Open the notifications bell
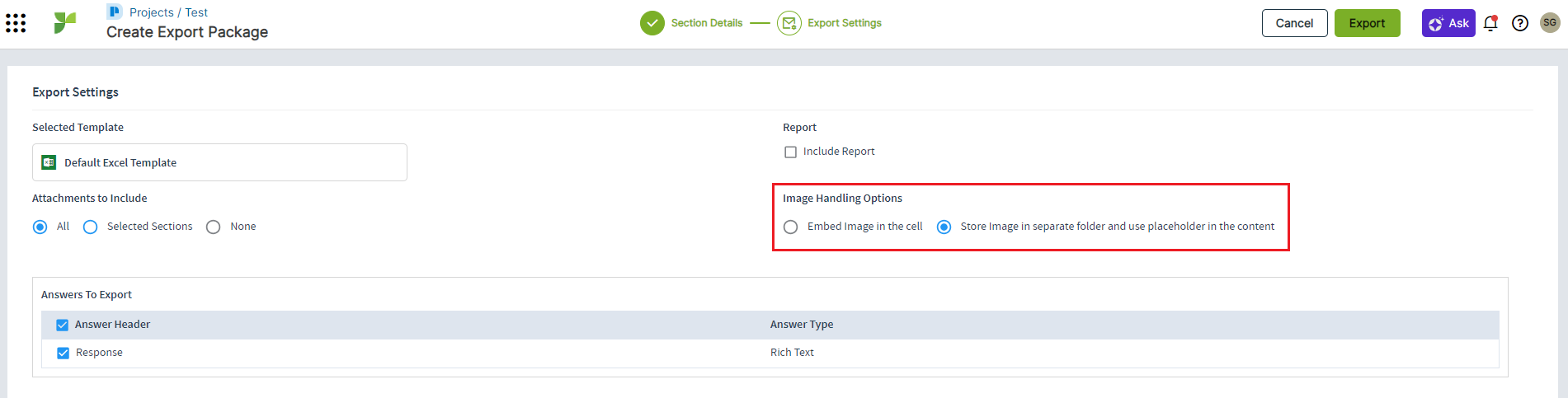The width and height of the screenshot is (1568, 398). coord(1490,23)
